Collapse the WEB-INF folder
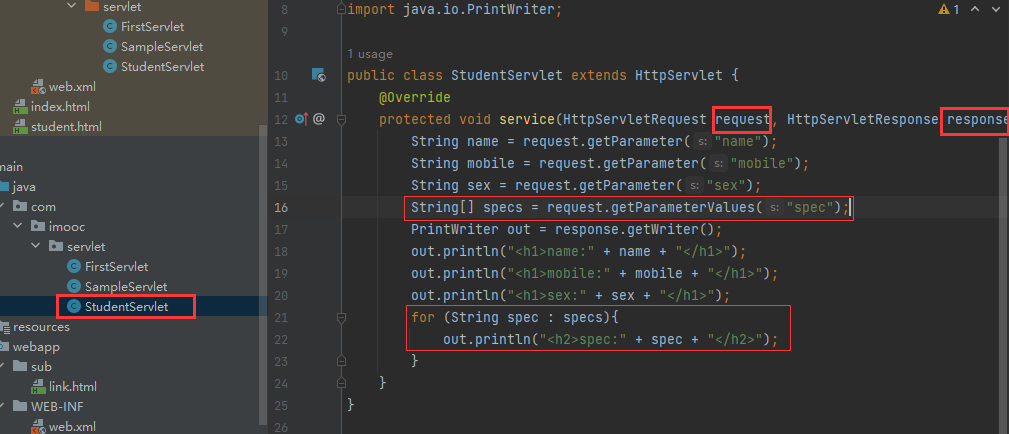Viewport: 1009px width, 434px height. coord(3,406)
